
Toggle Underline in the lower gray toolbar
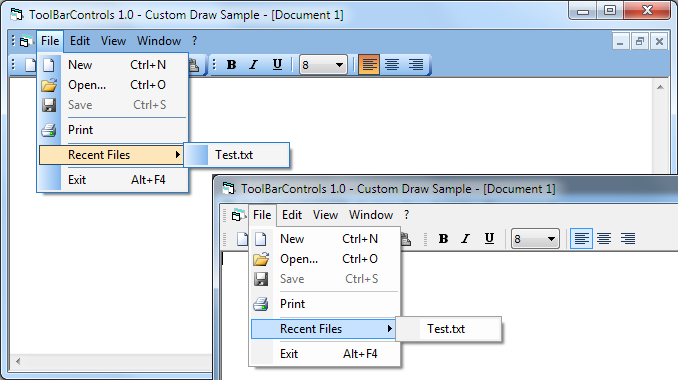pyautogui.click(x=489, y=239)
